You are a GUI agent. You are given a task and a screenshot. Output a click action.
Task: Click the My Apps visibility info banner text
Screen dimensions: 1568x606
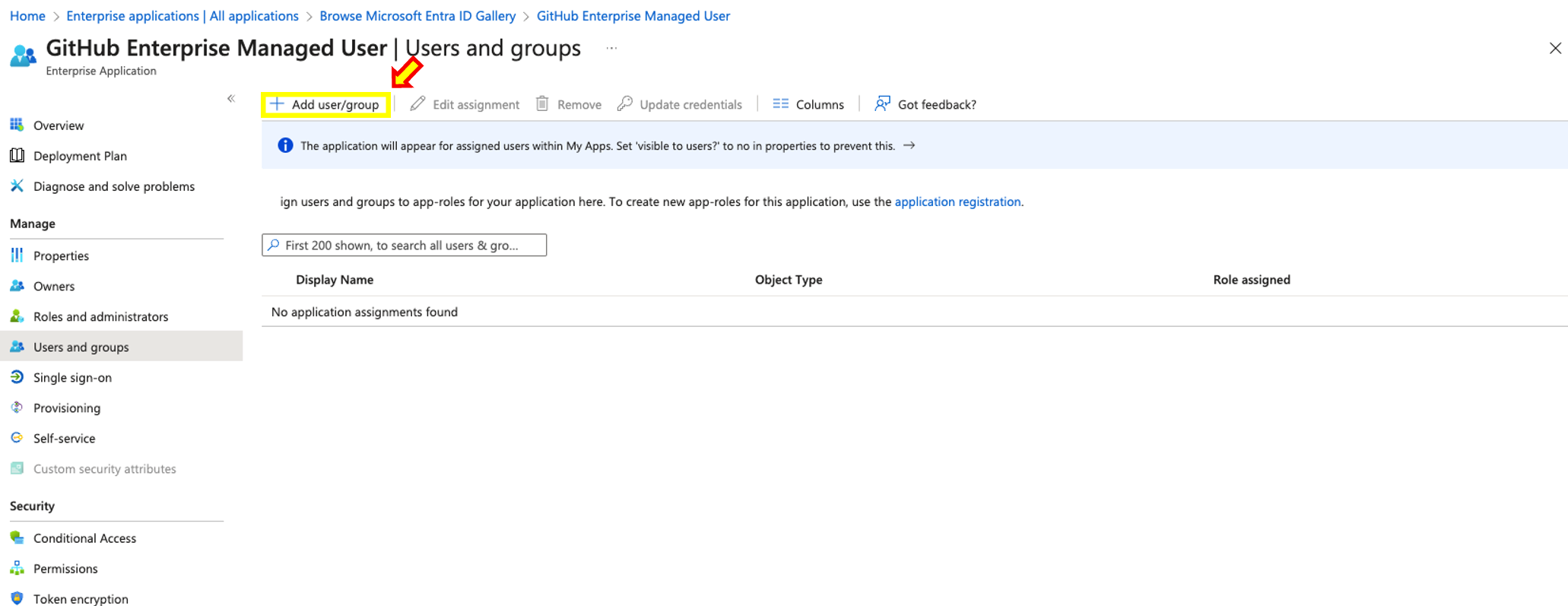[598, 146]
